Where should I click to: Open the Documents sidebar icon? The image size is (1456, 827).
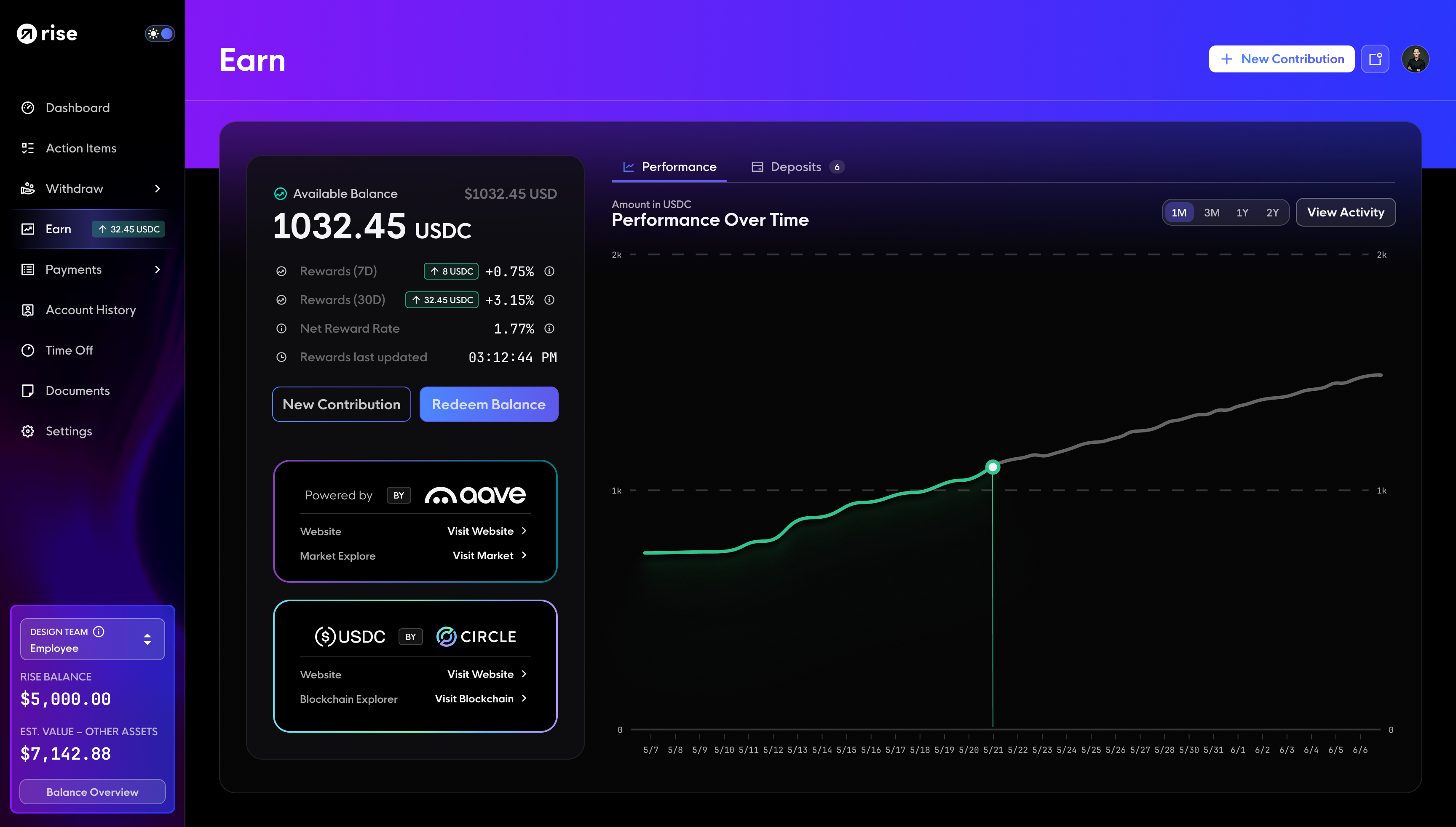tap(28, 390)
